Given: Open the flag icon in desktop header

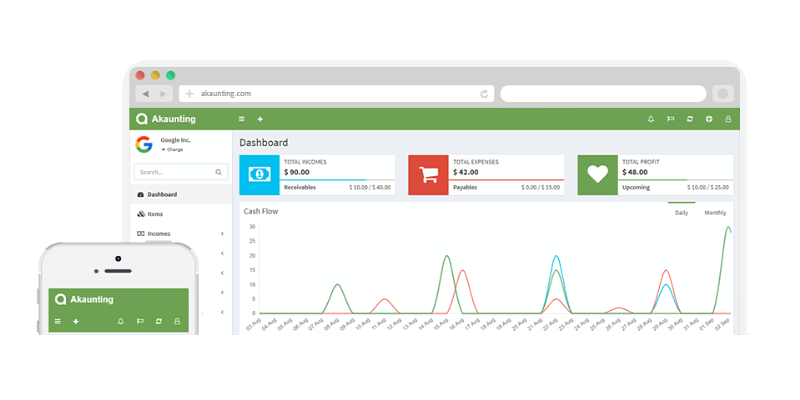Looking at the screenshot, I should click(670, 119).
